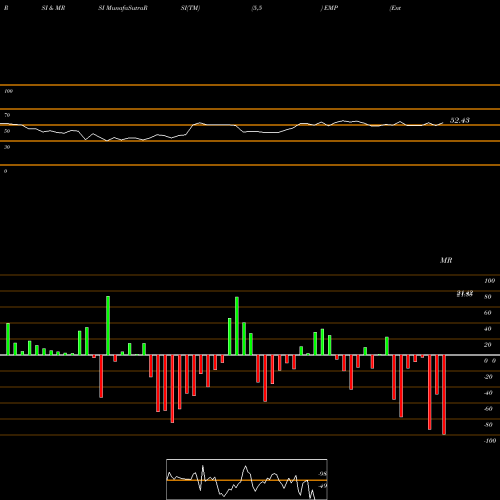Click the RSI current value 52.43
Image resolution: width=500 pixels, height=500 pixels.
point(460,120)
